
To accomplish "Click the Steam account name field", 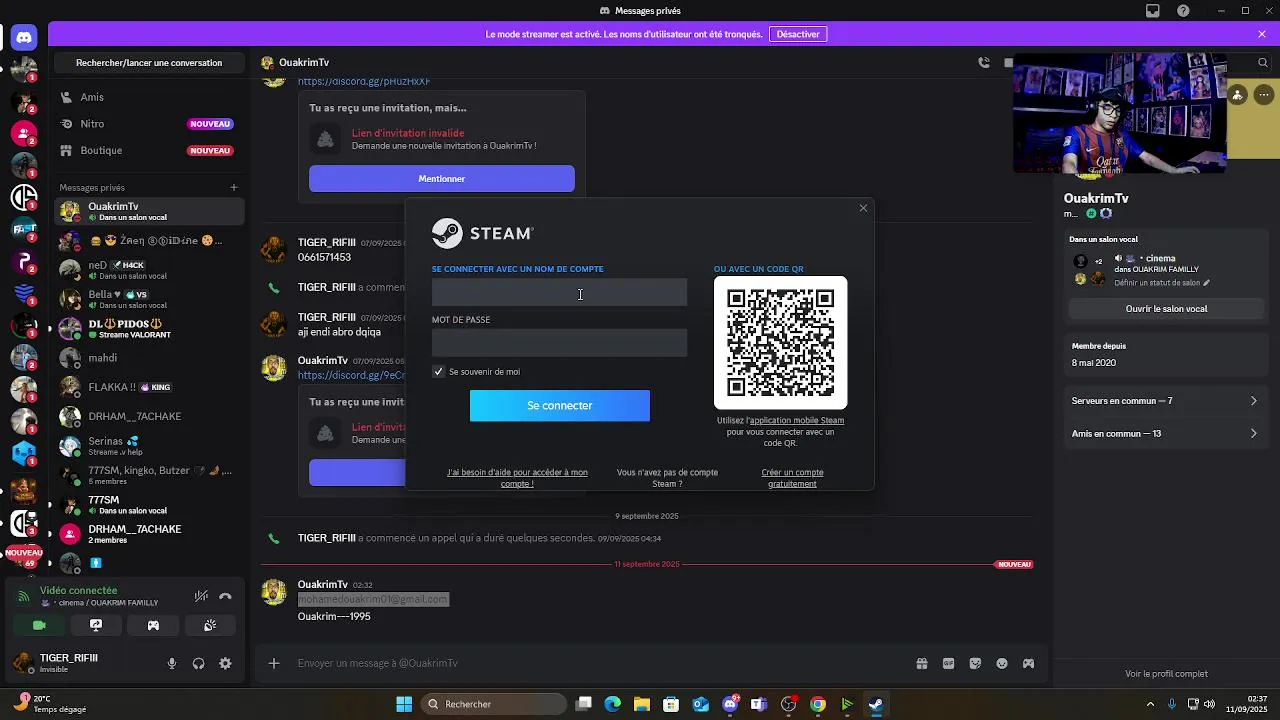I will point(559,292).
